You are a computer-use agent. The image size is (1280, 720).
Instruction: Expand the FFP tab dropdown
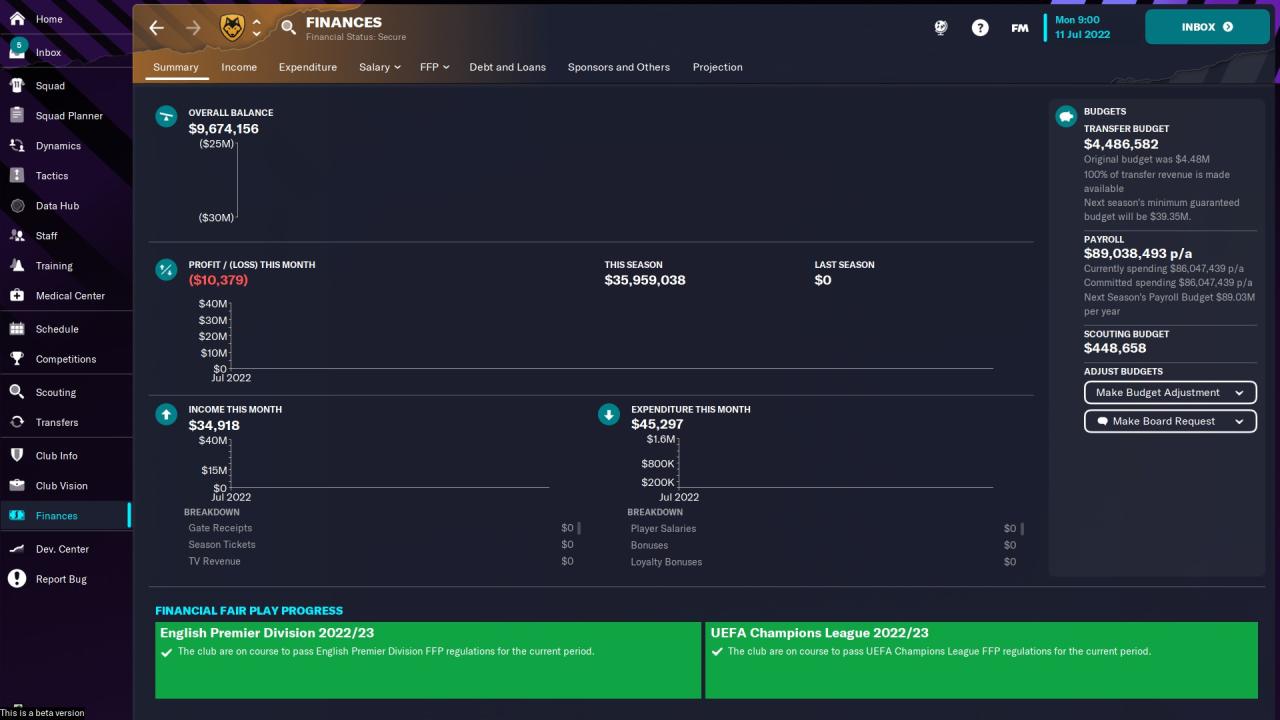coord(434,67)
